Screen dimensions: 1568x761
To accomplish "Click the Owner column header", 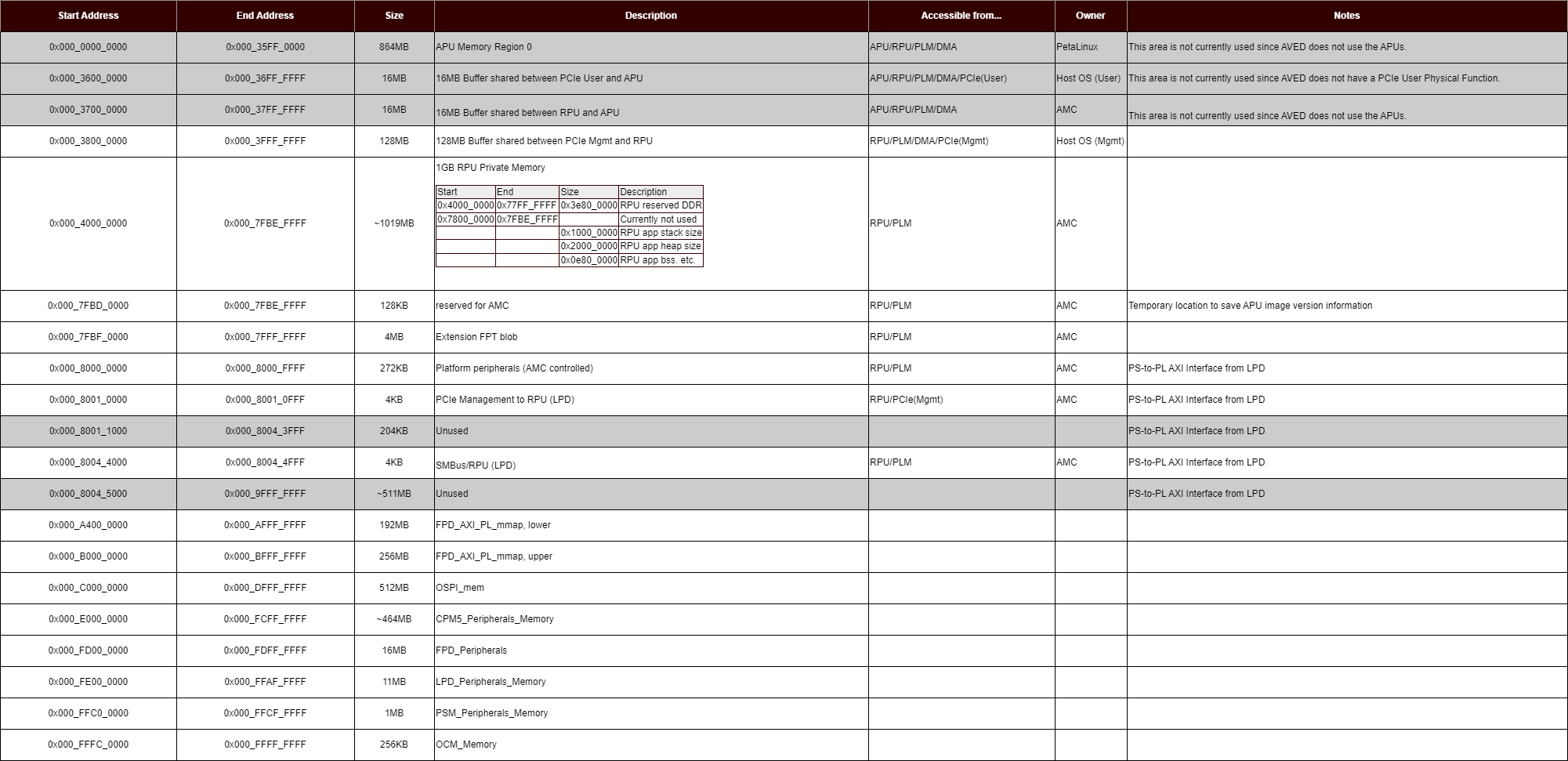I will pos(1090,16).
